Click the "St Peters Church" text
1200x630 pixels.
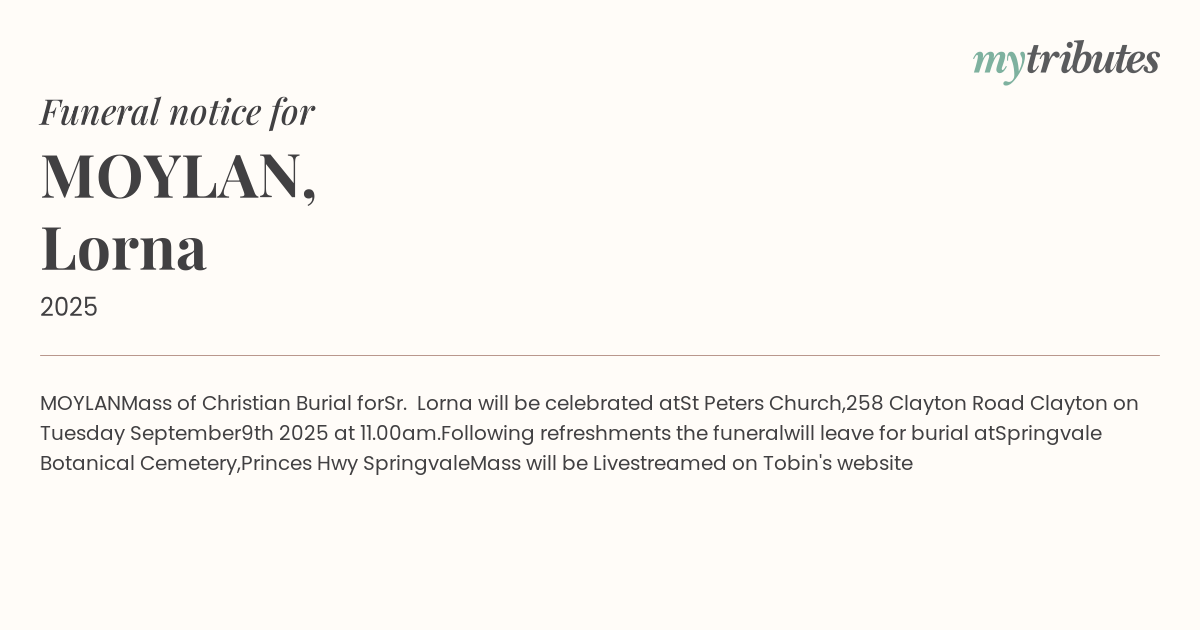[x=761, y=403]
